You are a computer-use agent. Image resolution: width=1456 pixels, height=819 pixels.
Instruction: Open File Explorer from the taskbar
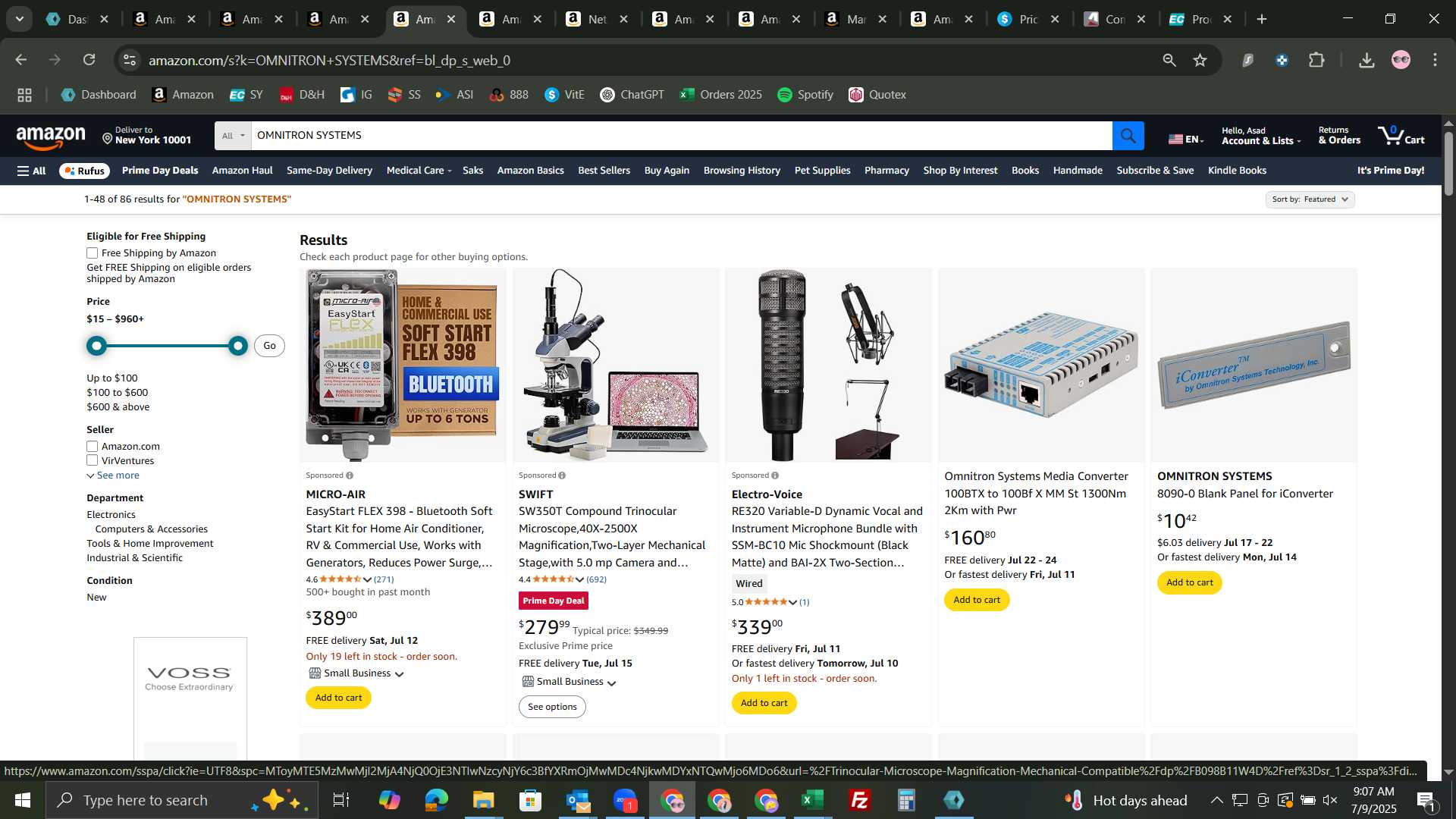pos(483,800)
